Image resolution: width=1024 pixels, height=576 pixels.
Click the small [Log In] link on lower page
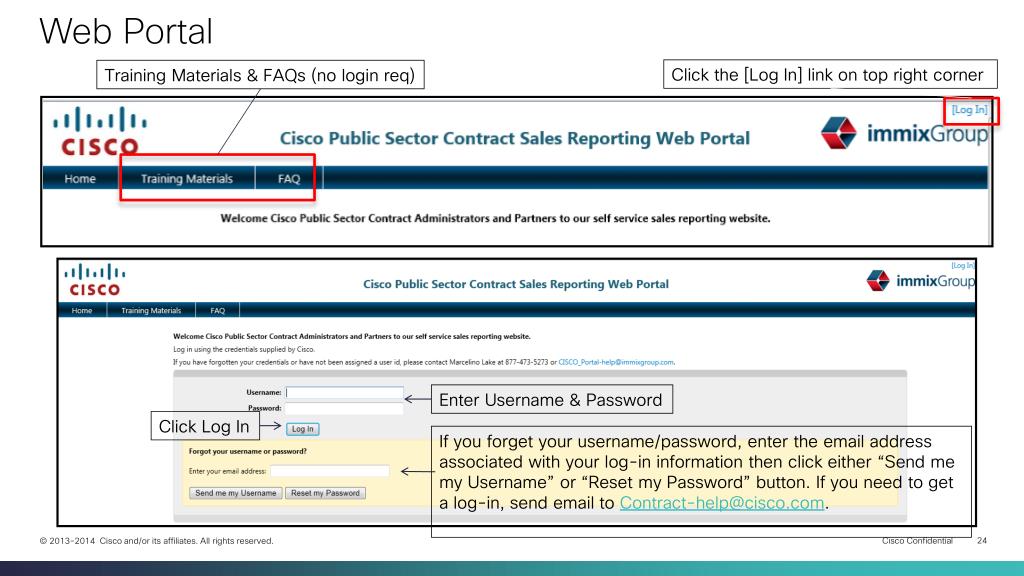[963, 265]
